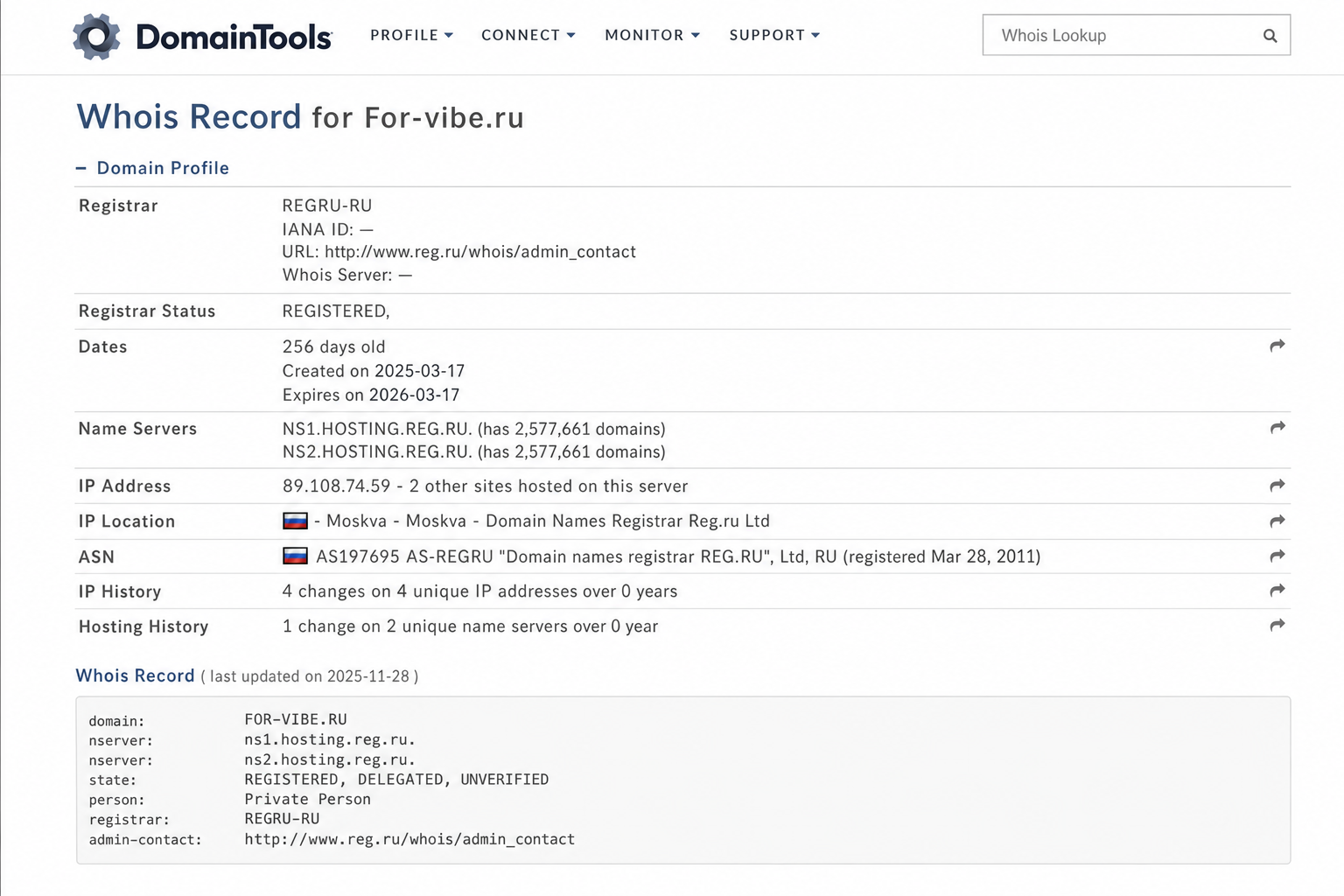Viewport: 1344px width, 896px height.
Task: Open the SUPPORT dropdown menu
Action: pos(774,35)
